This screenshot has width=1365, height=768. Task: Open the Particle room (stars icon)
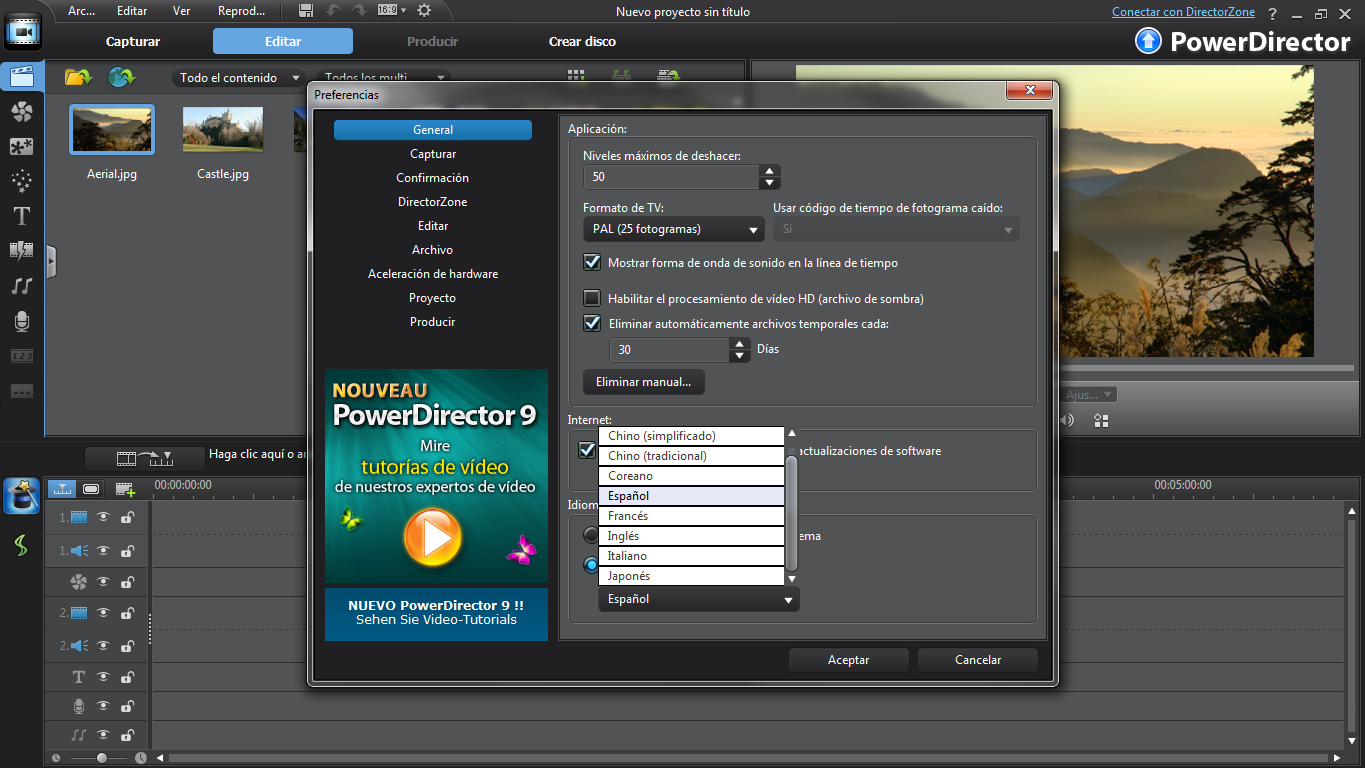(x=21, y=182)
